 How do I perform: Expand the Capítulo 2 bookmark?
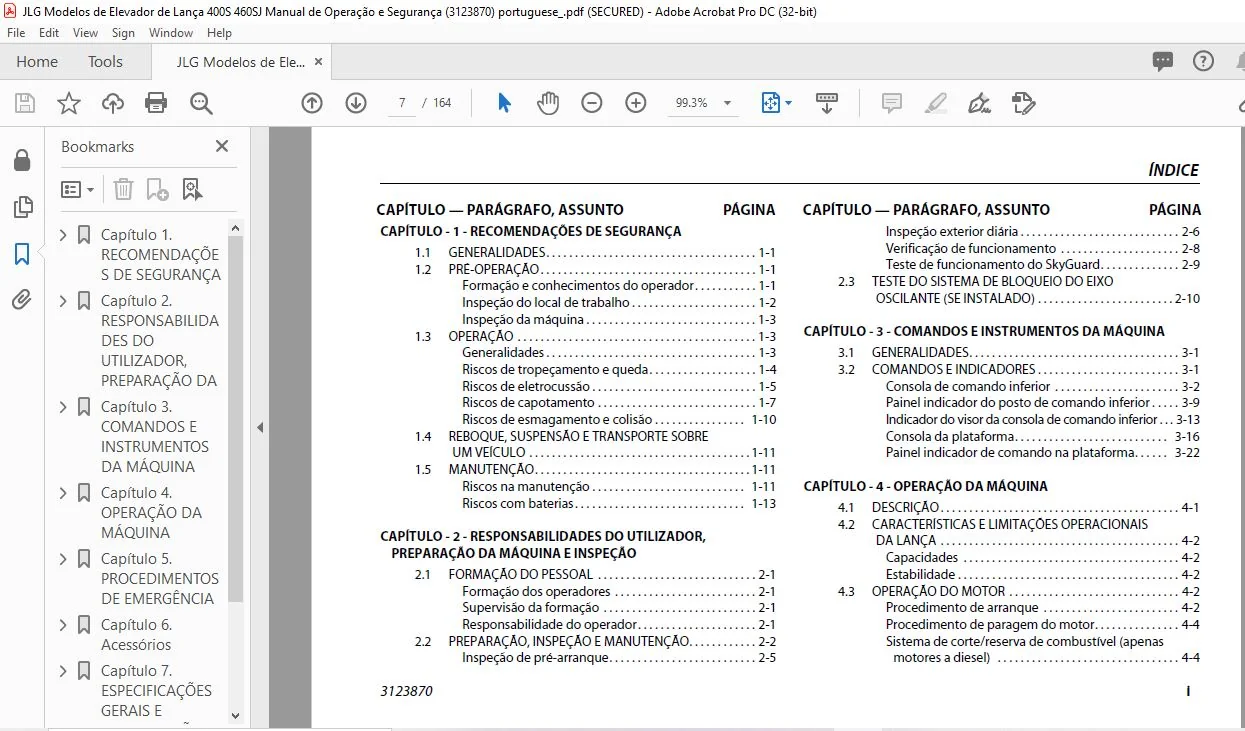point(64,301)
